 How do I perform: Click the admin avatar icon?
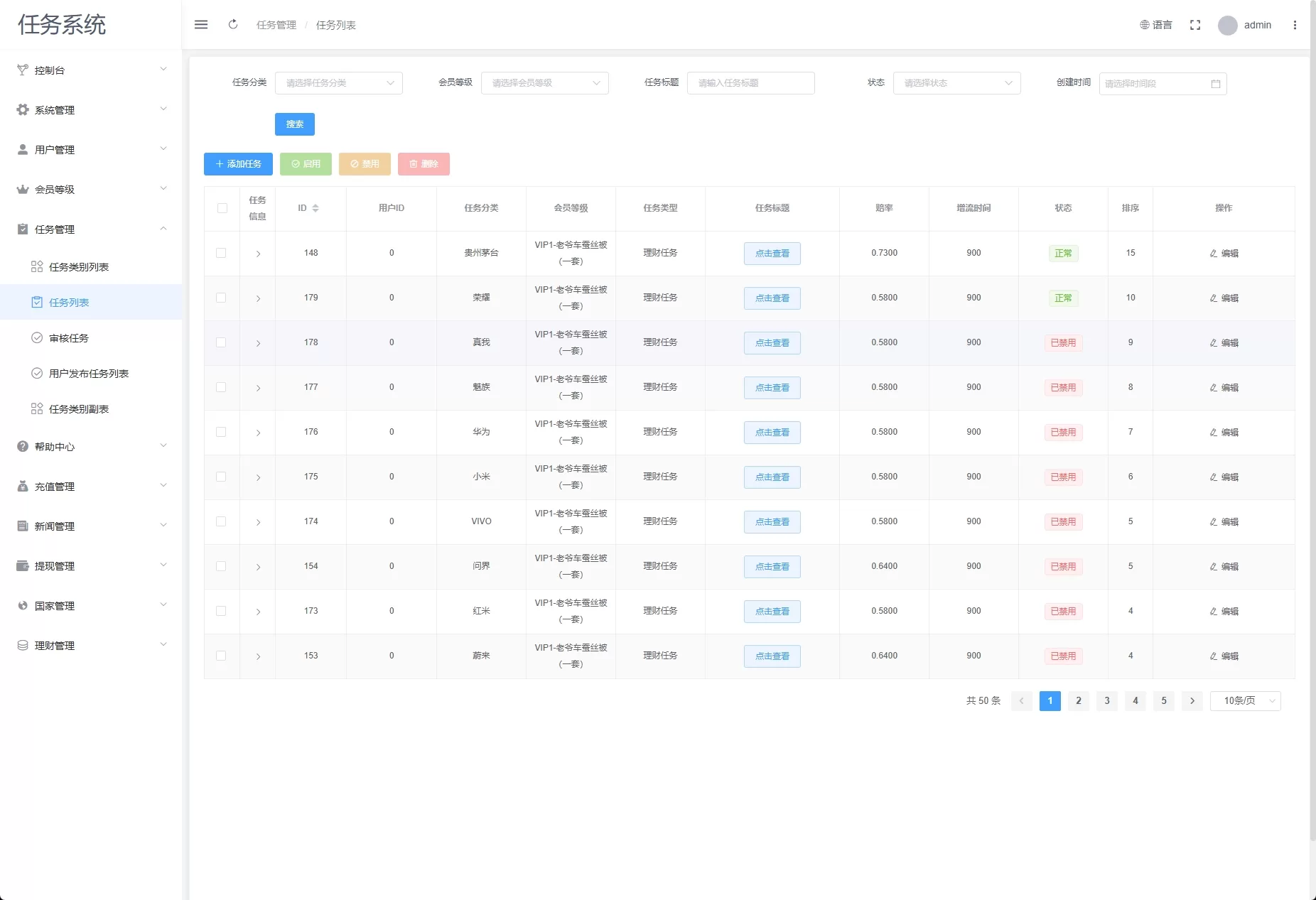tap(1227, 26)
